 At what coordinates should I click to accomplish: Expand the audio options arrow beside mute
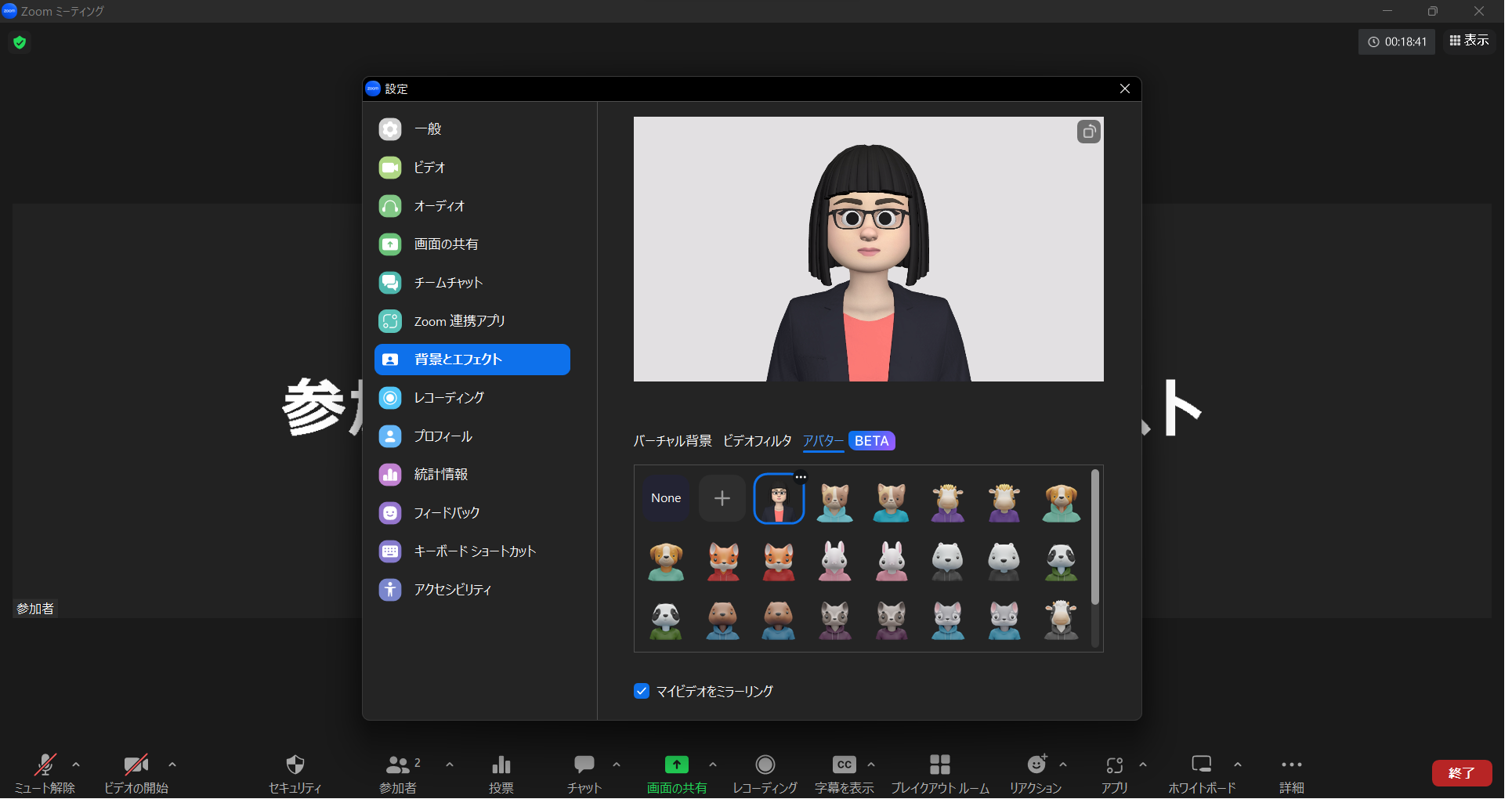point(76,765)
